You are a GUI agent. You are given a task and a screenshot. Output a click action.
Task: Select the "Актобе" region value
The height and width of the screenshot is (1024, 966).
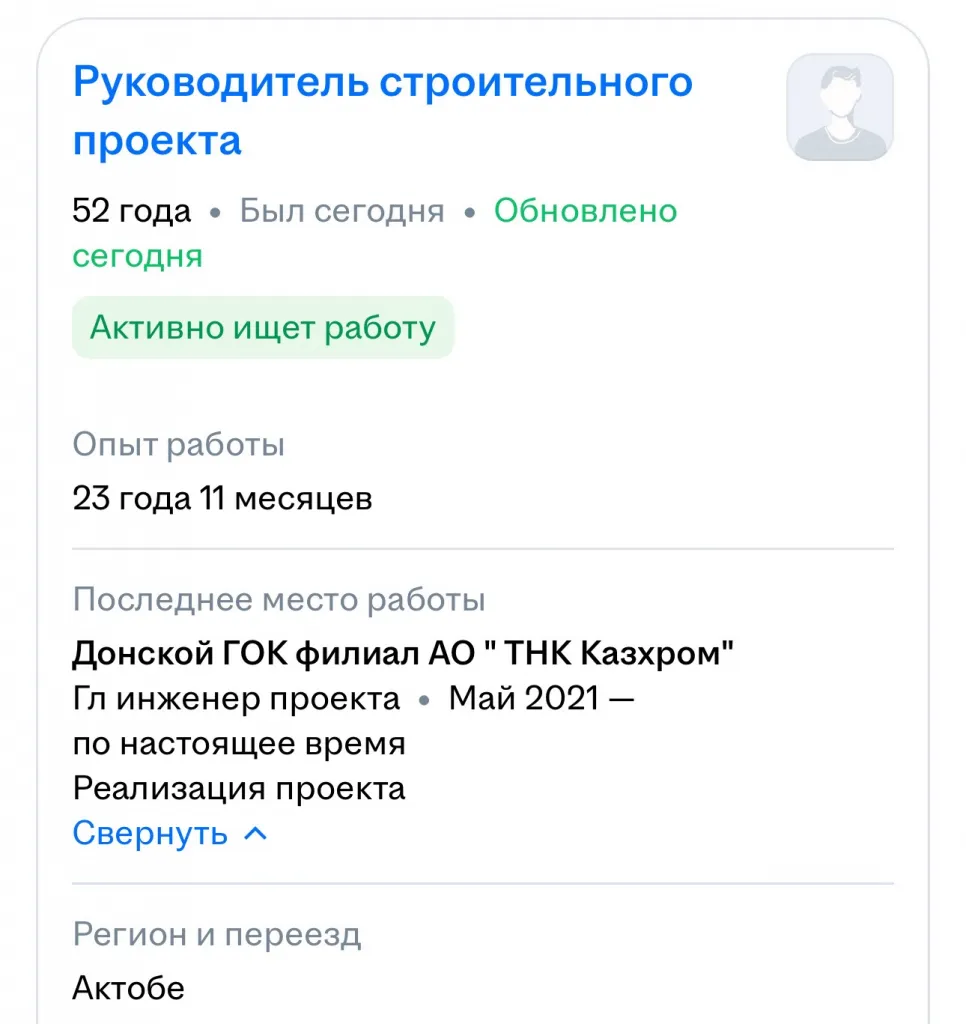coord(129,988)
